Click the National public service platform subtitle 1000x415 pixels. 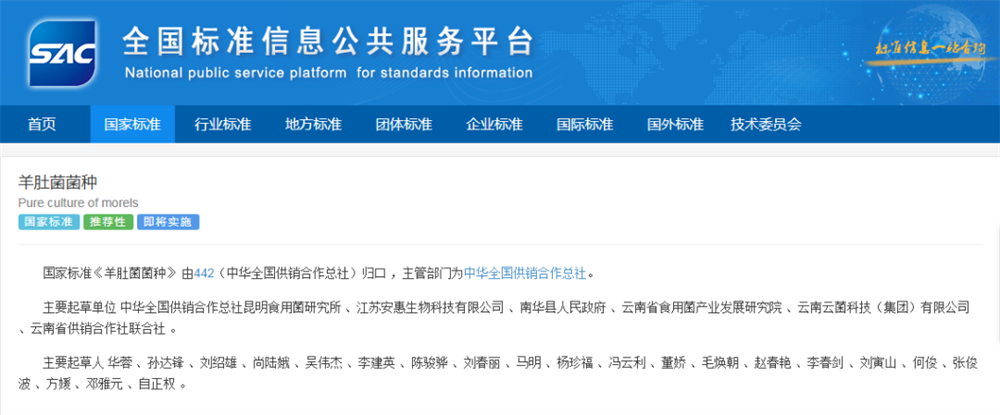tap(327, 73)
